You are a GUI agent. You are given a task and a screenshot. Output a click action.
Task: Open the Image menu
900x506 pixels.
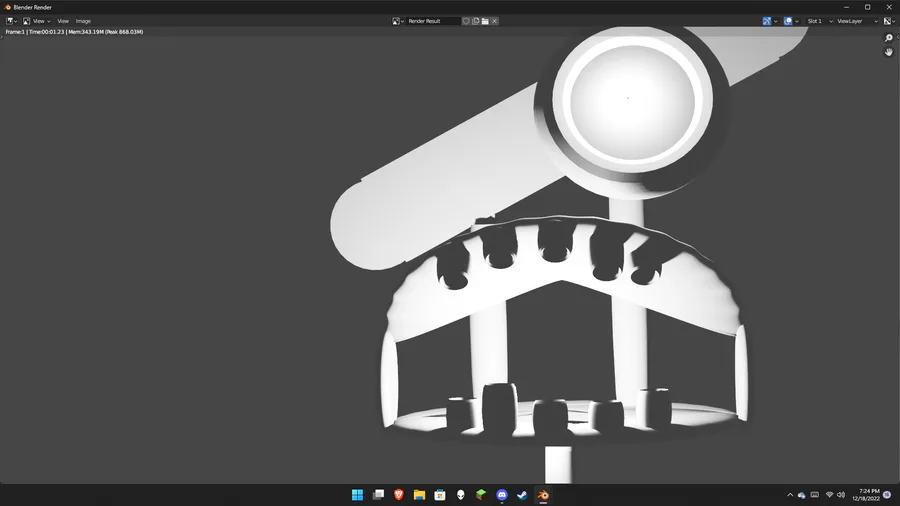point(83,21)
